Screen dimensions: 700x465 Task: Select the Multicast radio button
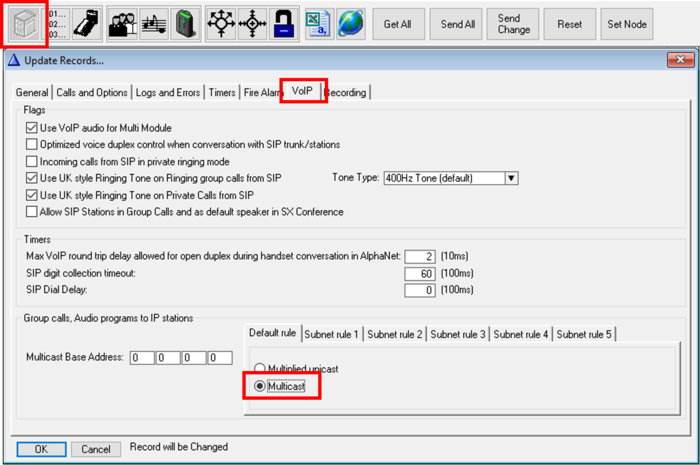pos(259,386)
